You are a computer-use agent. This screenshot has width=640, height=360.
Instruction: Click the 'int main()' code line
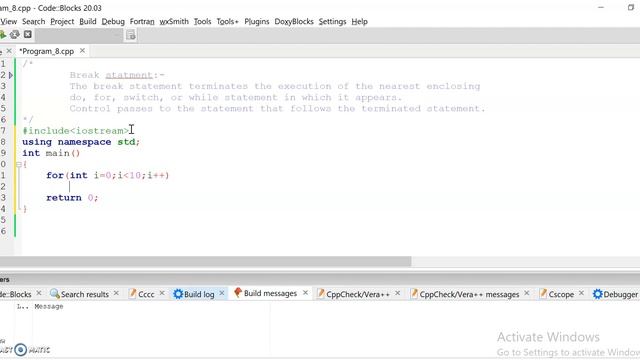click(x=51, y=153)
